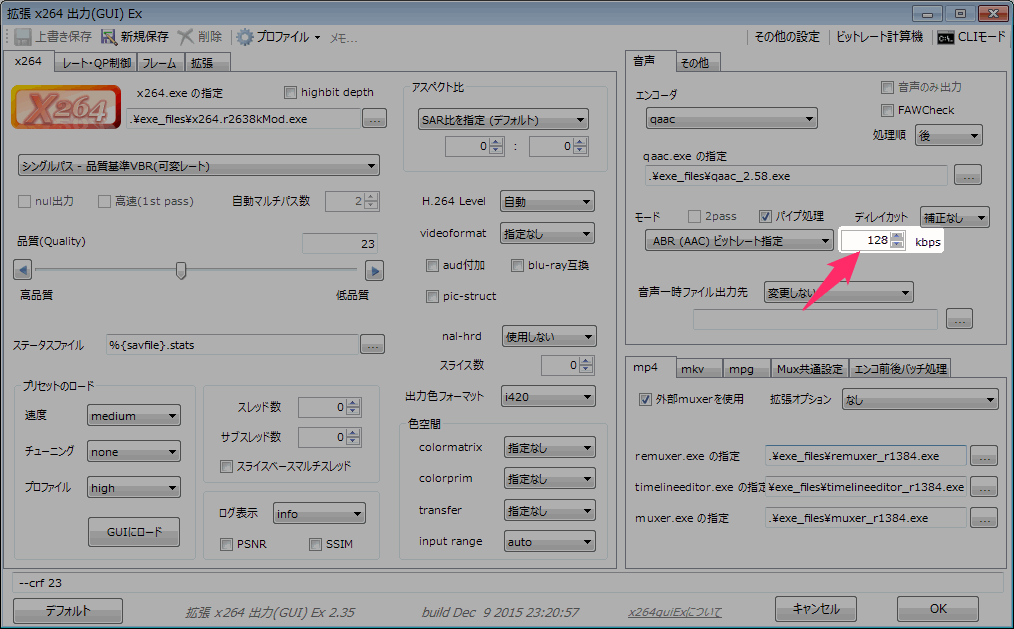Switch to CLIモード
Screen dimensions: 1014x629
[x=971, y=37]
